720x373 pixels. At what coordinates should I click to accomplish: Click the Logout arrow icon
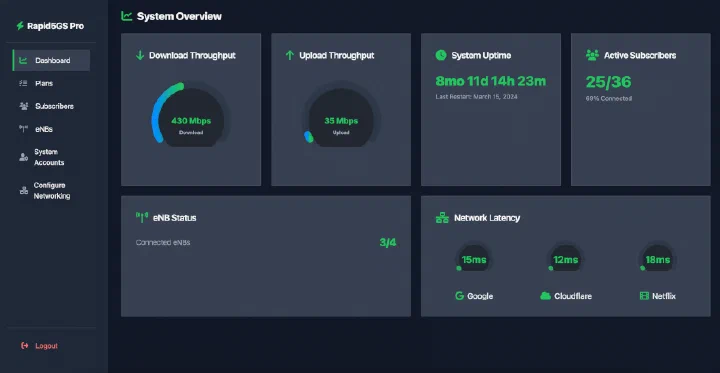click(x=24, y=345)
